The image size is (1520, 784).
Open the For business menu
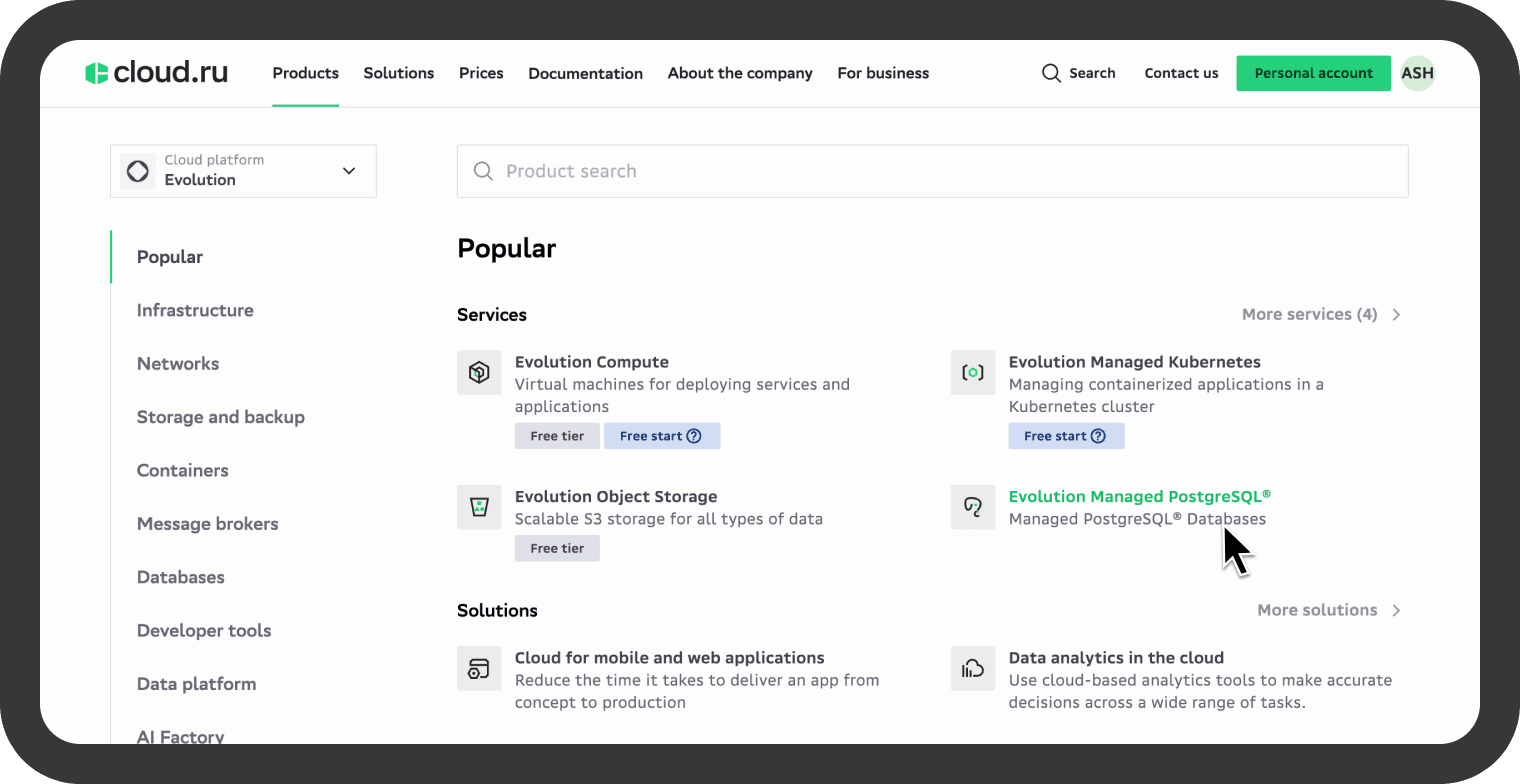point(883,73)
